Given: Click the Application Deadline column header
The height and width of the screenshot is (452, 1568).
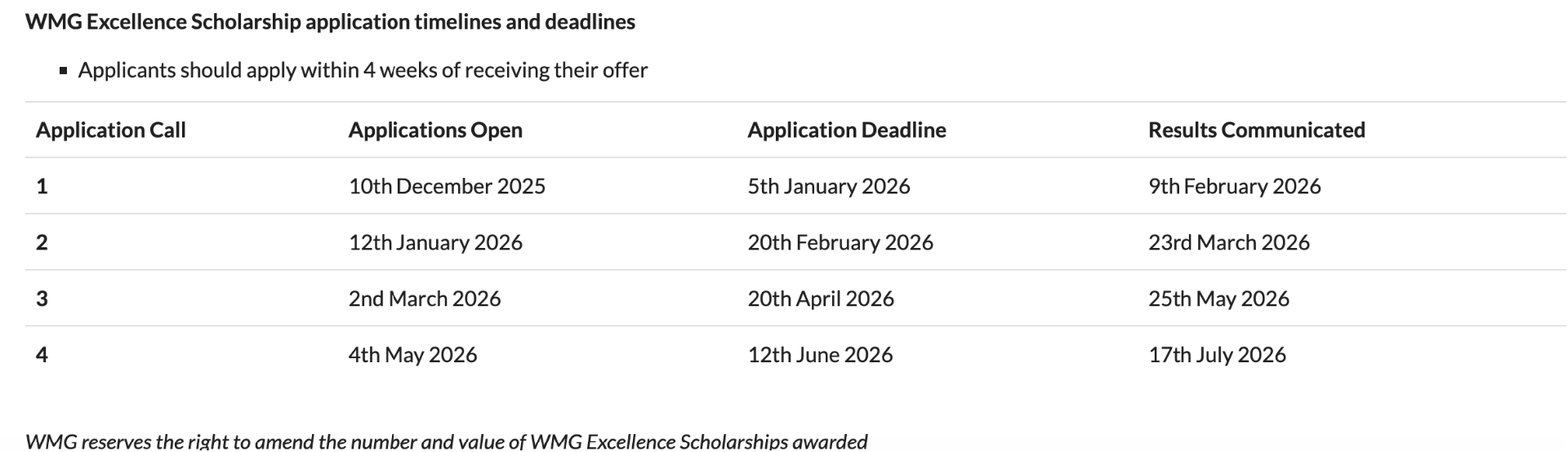Looking at the screenshot, I should click(x=847, y=130).
